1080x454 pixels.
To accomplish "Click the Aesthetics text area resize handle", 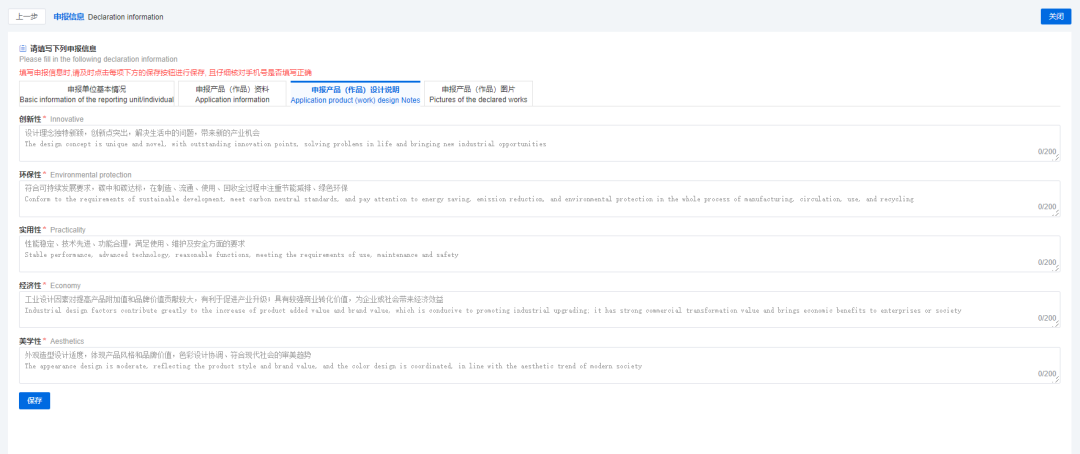I will (x=1057, y=380).
